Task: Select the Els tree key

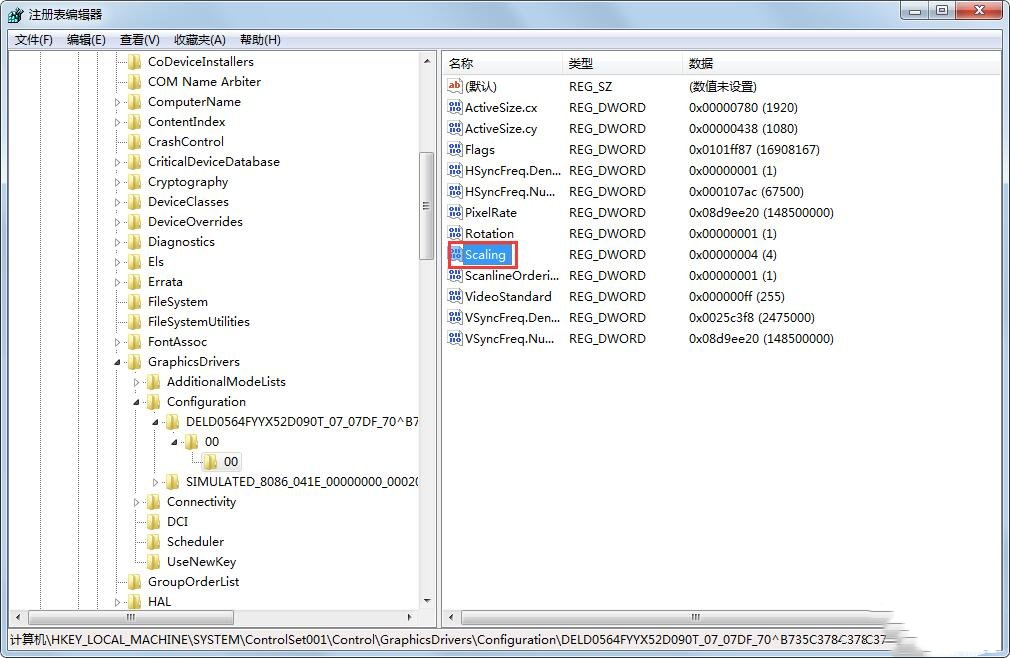Action: tap(156, 262)
